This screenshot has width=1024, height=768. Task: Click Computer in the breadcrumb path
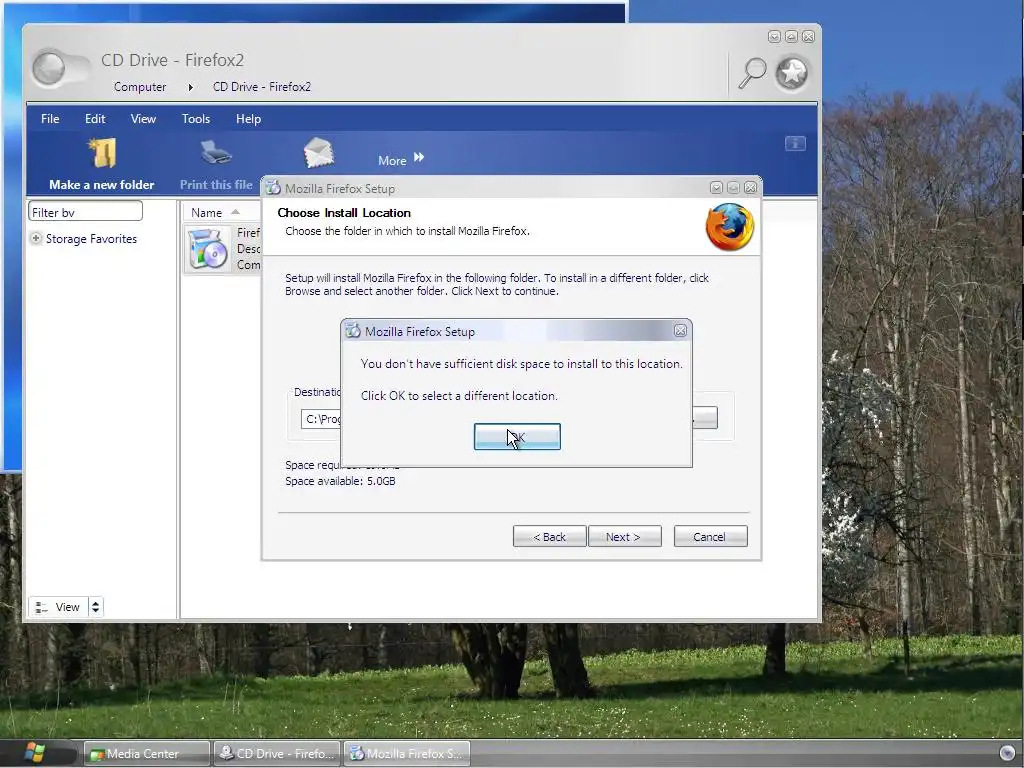[x=140, y=87]
